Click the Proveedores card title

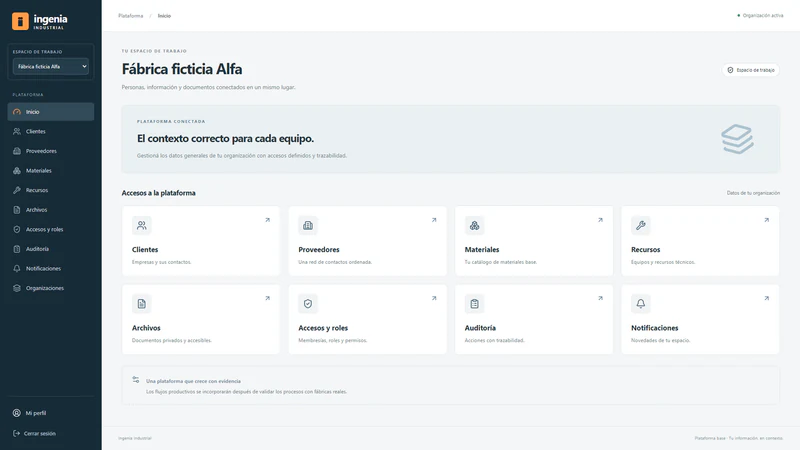coord(319,249)
